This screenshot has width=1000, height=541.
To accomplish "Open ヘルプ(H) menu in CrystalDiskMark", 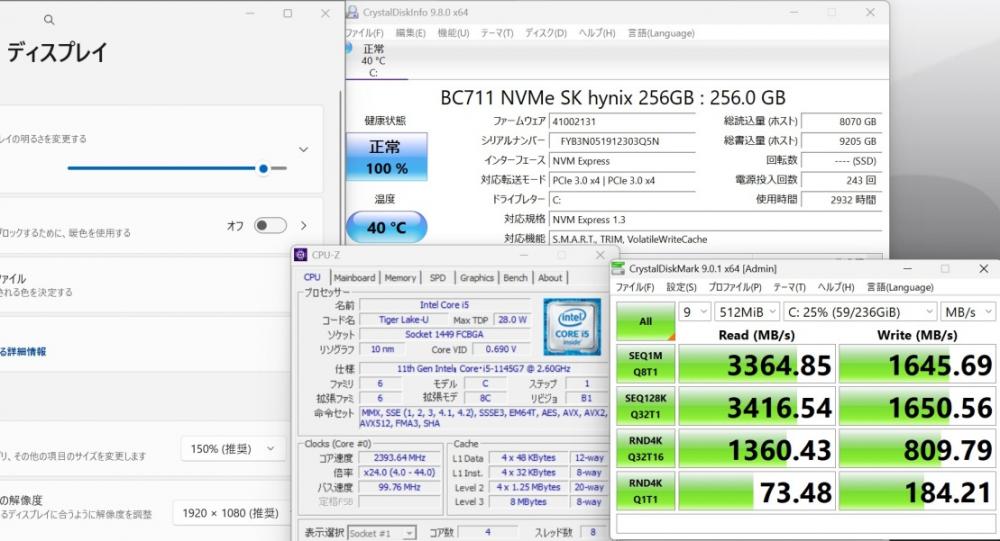I will pyautogui.click(x=835, y=287).
